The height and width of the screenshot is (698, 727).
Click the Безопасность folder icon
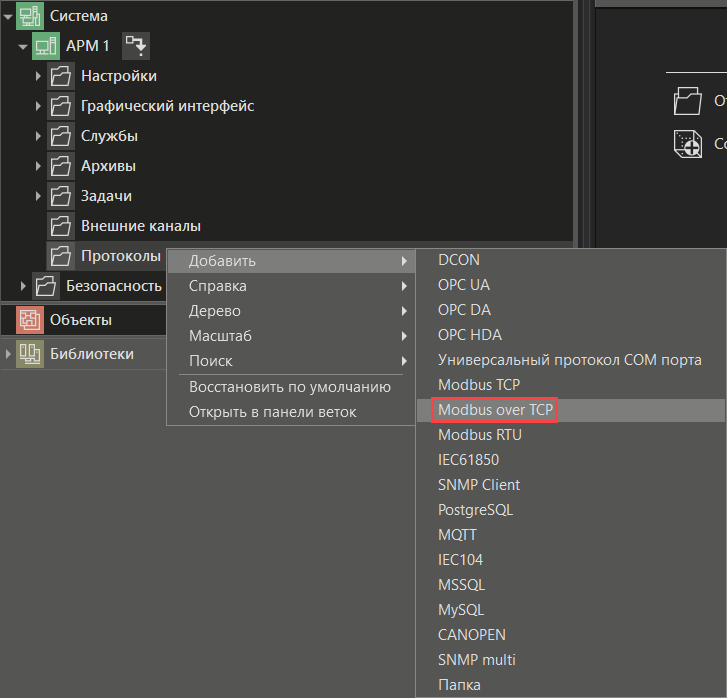pyautogui.click(x=45, y=286)
